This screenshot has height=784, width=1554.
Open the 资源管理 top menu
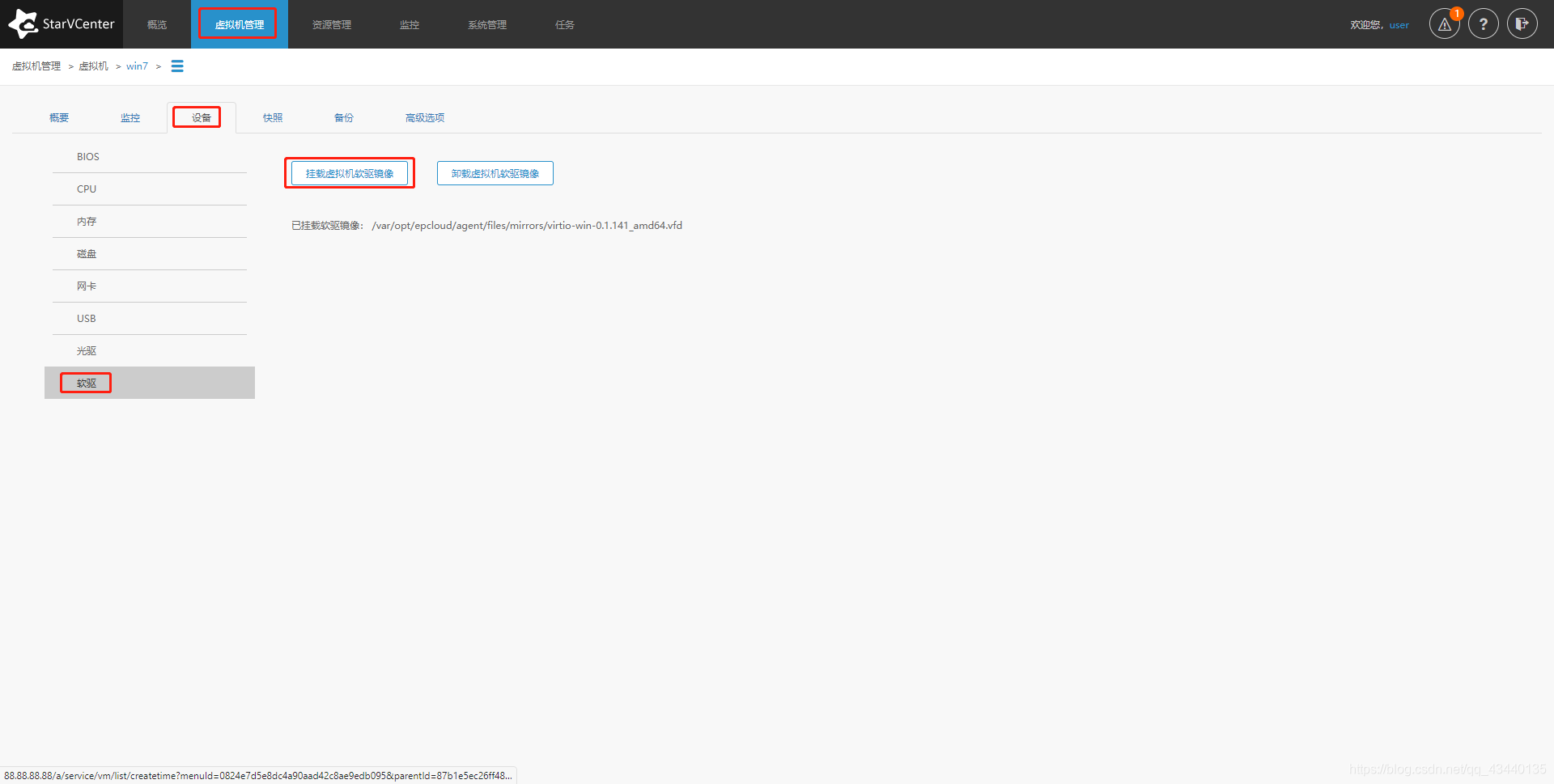332,25
